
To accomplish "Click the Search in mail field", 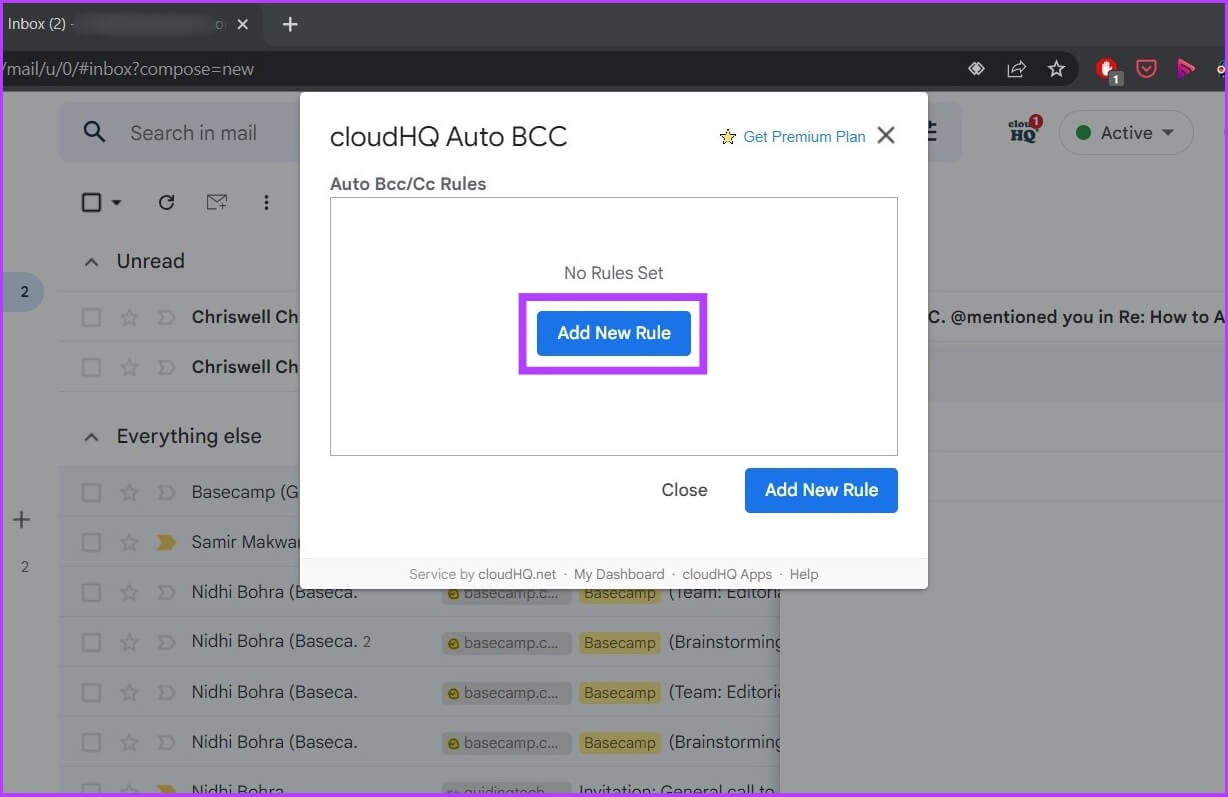I will (x=193, y=133).
